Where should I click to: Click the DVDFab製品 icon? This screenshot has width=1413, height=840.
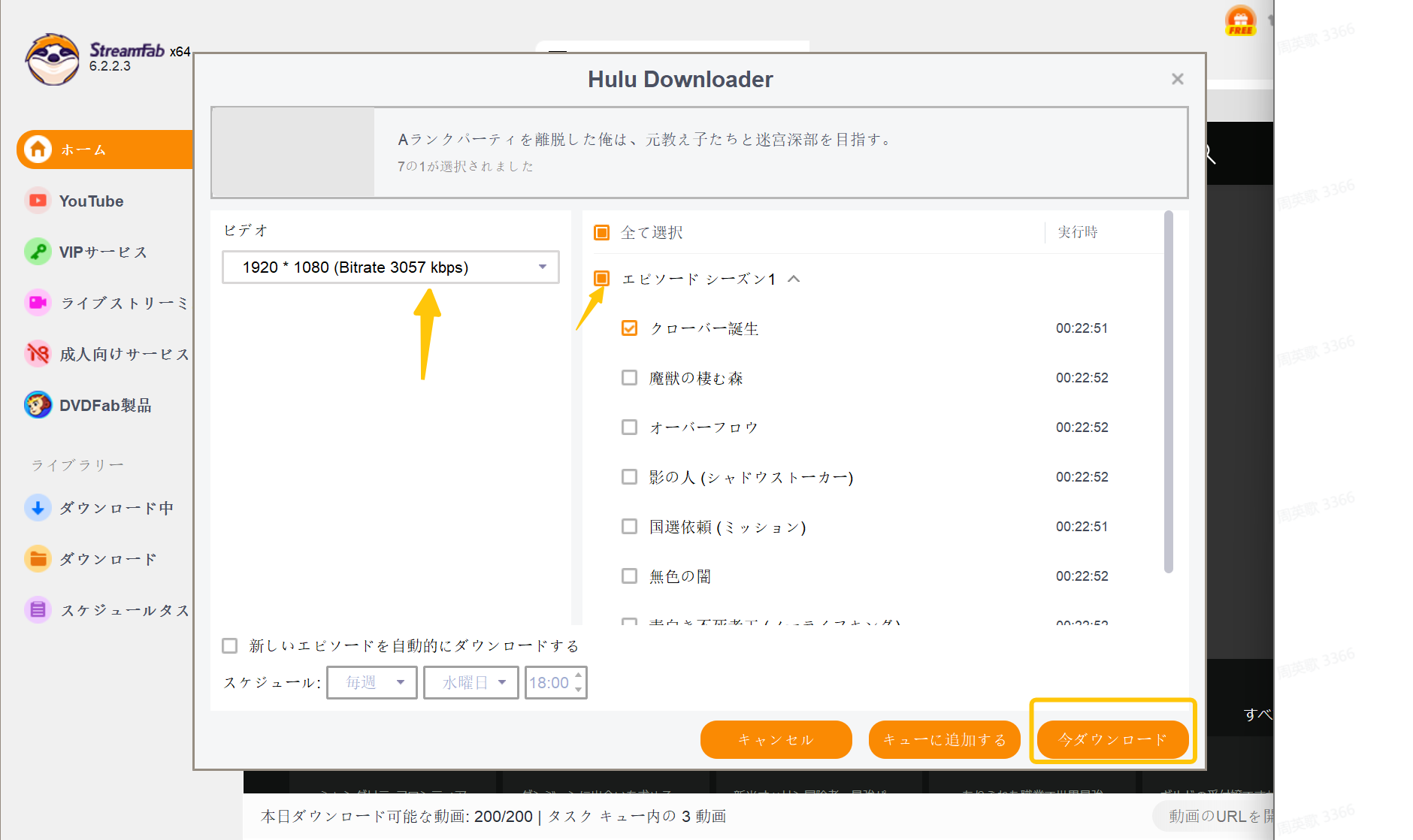tap(38, 405)
